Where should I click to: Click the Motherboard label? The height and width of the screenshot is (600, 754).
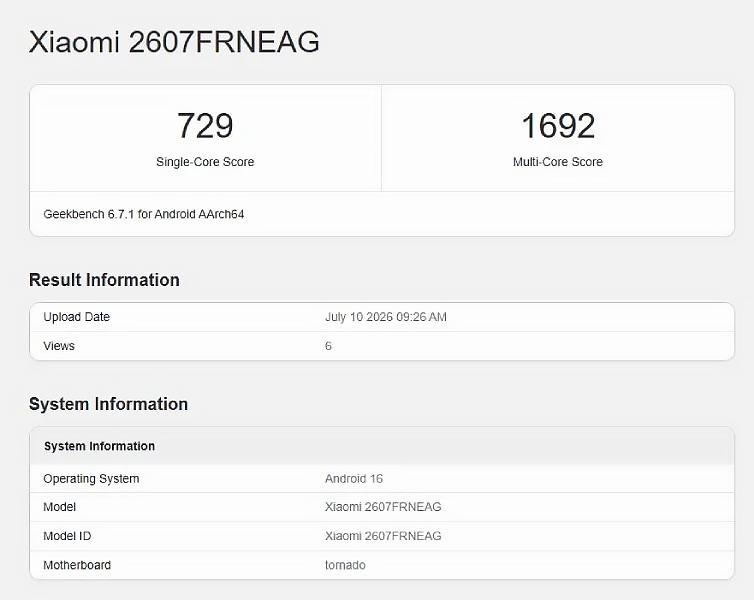pos(77,565)
